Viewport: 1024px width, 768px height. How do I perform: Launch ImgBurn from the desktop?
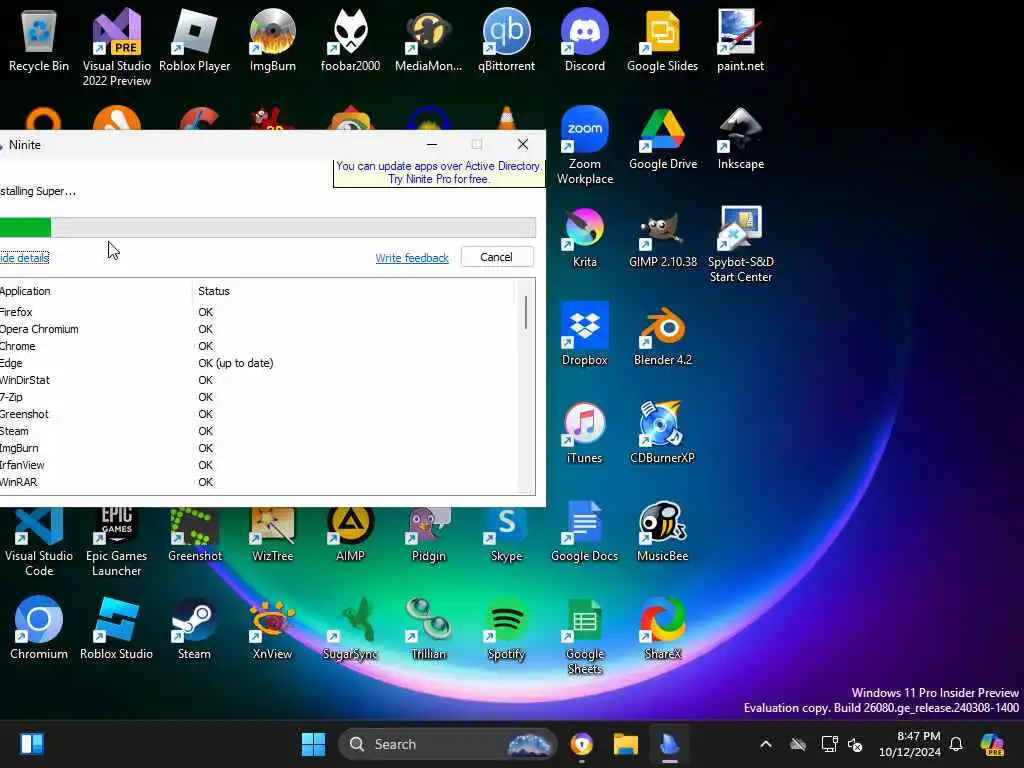coord(272,40)
